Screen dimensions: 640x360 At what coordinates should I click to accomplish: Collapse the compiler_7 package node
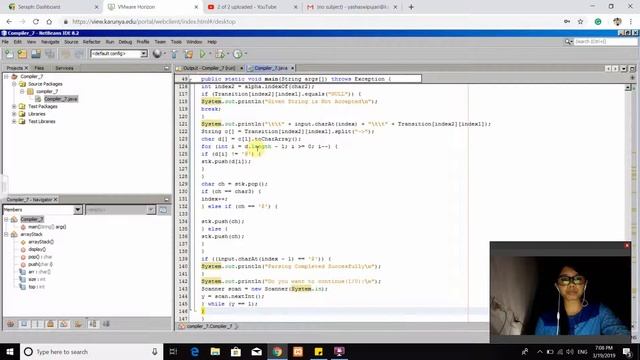22,91
